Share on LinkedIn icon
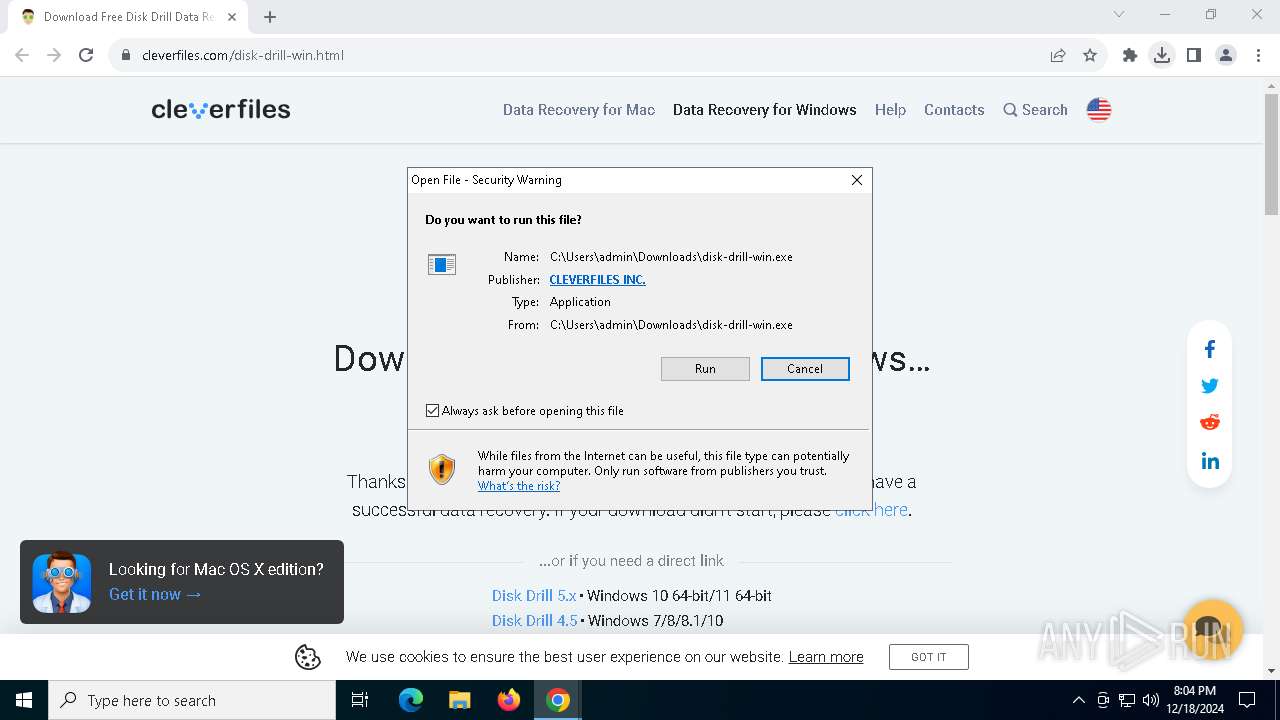The width and height of the screenshot is (1280, 720). click(x=1210, y=461)
